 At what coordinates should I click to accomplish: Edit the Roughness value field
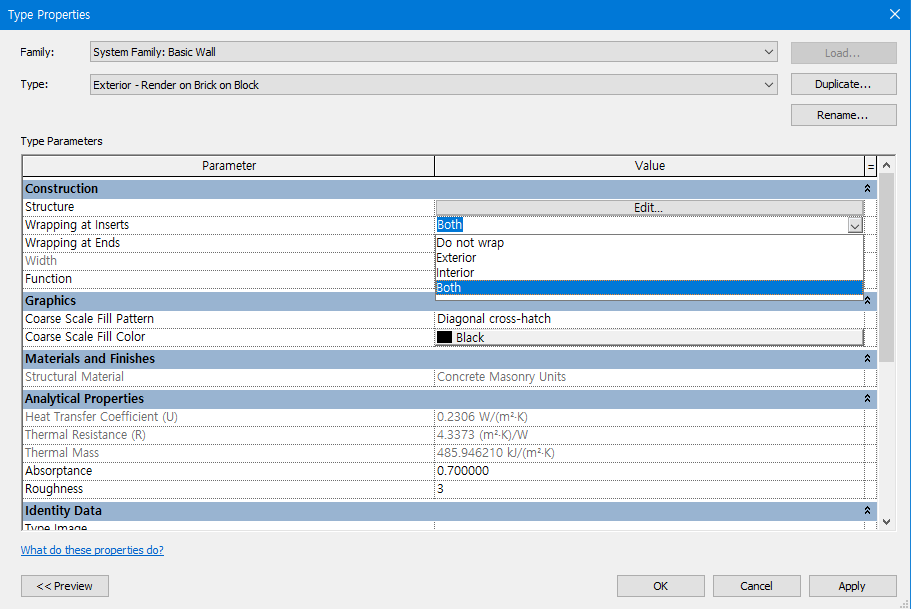coord(649,489)
